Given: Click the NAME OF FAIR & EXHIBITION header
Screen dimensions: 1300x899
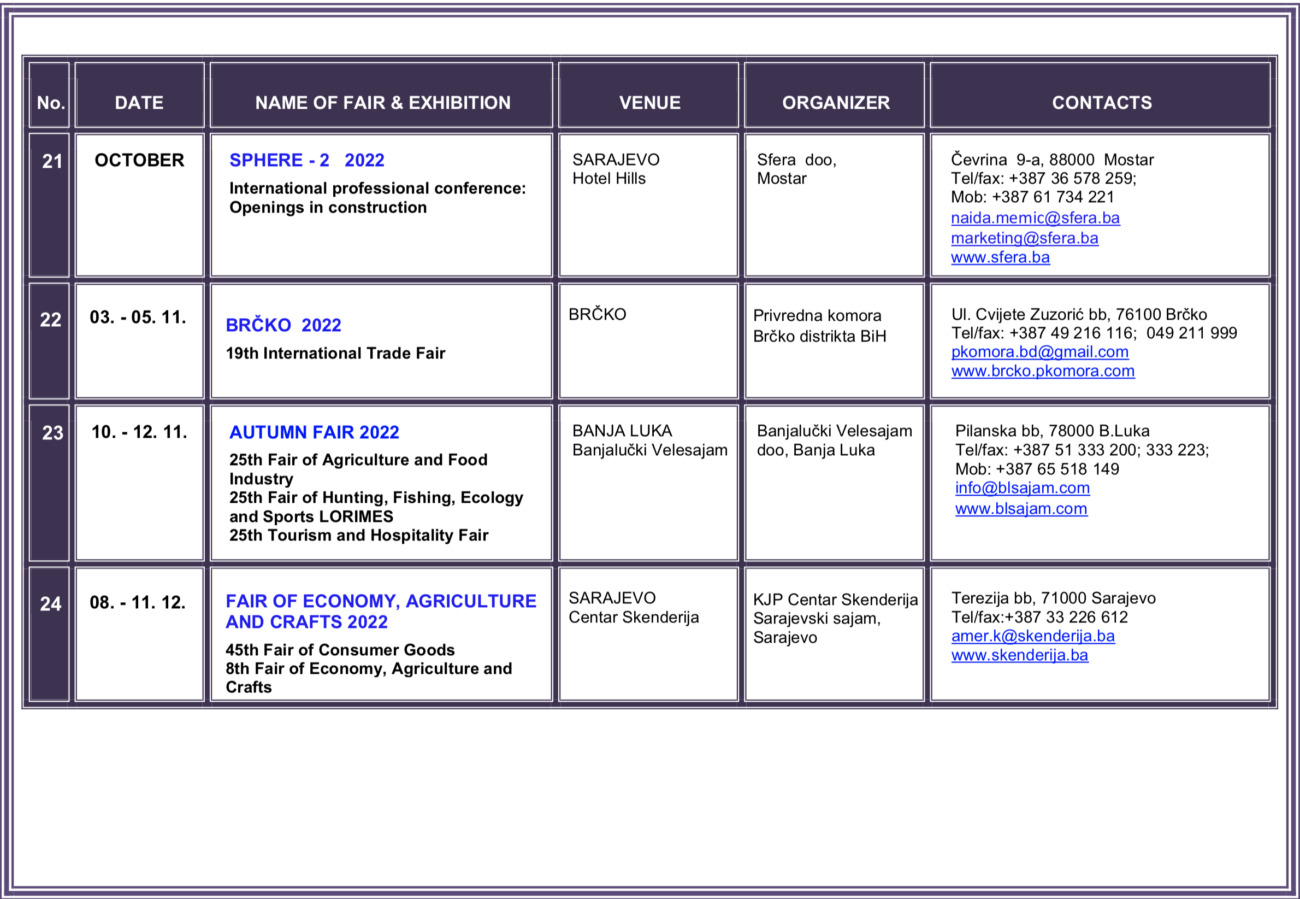Looking at the screenshot, I should [382, 102].
